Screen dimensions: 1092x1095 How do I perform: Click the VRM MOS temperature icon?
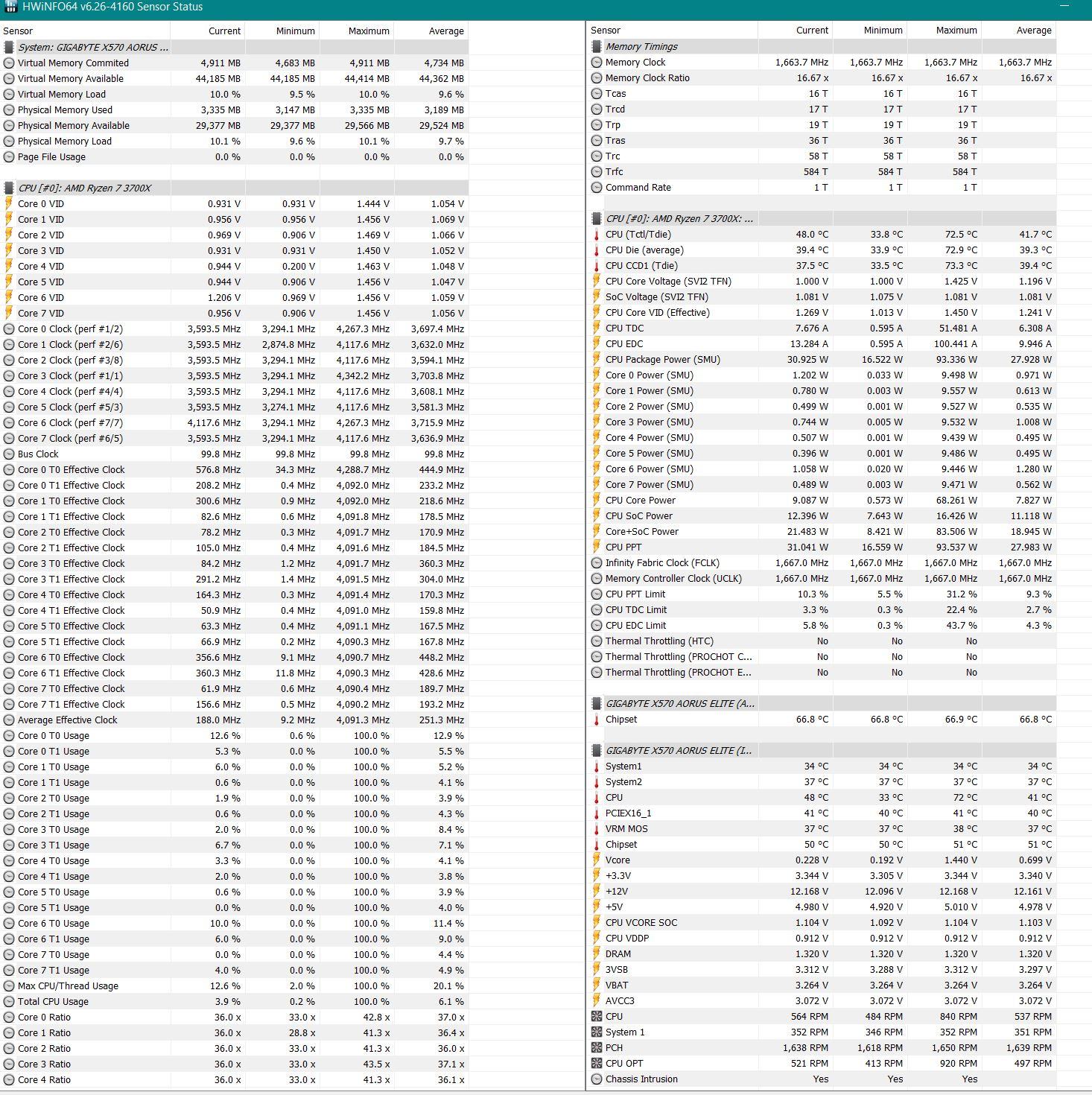(x=597, y=828)
